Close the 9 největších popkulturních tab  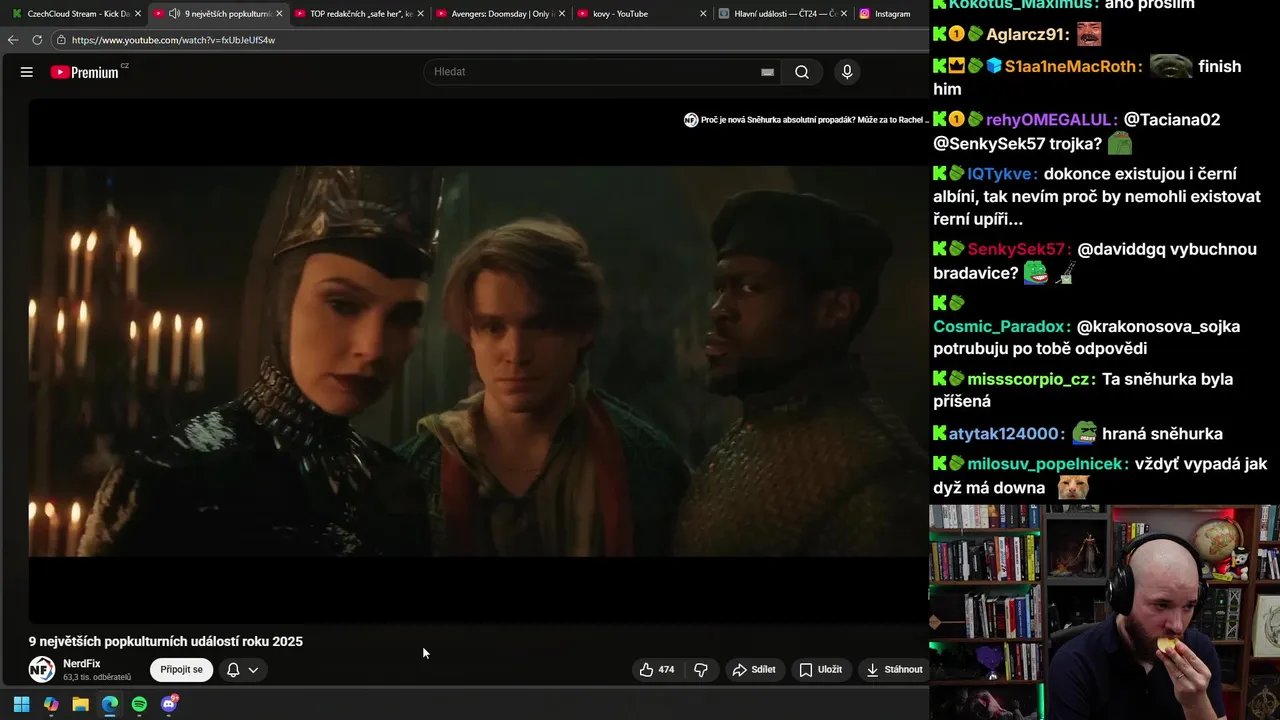[279, 14]
